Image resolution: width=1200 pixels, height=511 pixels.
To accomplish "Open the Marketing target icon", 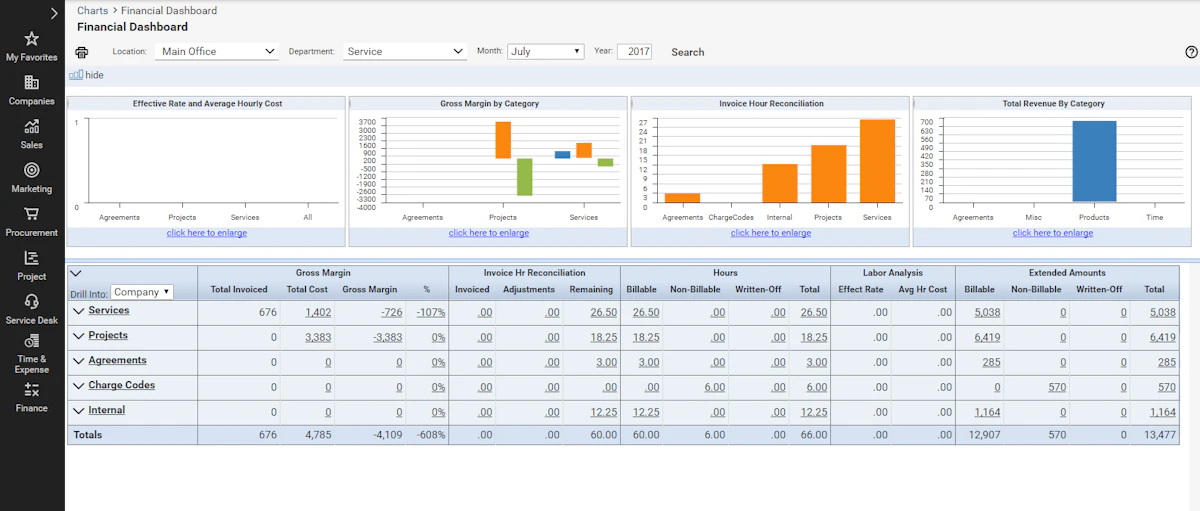I will [32, 171].
